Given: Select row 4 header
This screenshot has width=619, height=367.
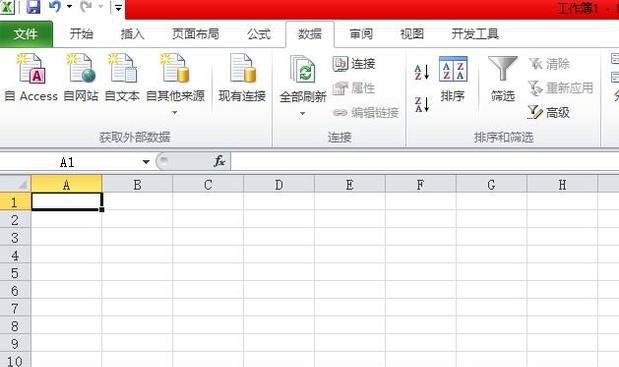Looking at the screenshot, I should coord(15,255).
